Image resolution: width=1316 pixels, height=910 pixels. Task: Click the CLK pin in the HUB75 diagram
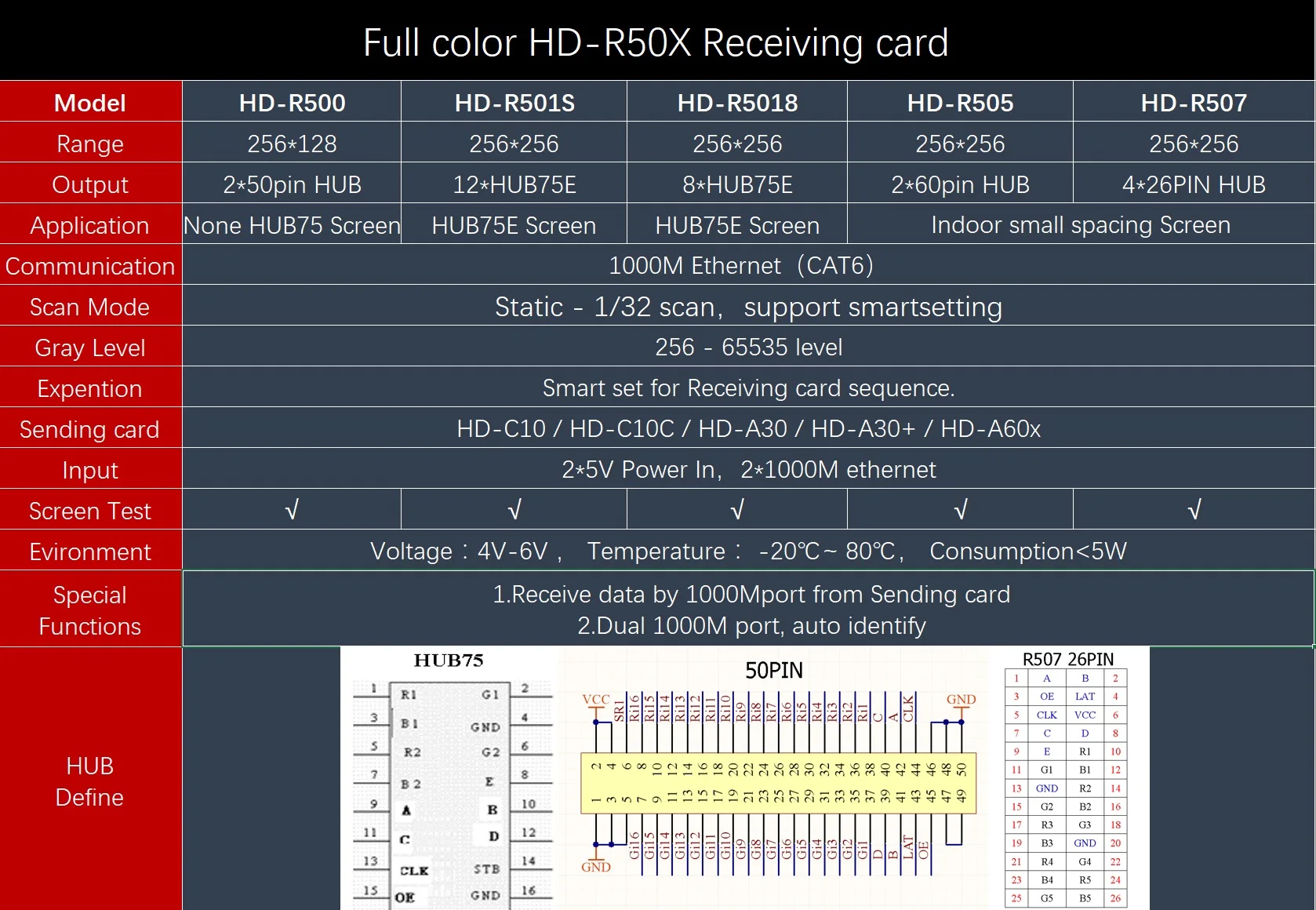[413, 871]
